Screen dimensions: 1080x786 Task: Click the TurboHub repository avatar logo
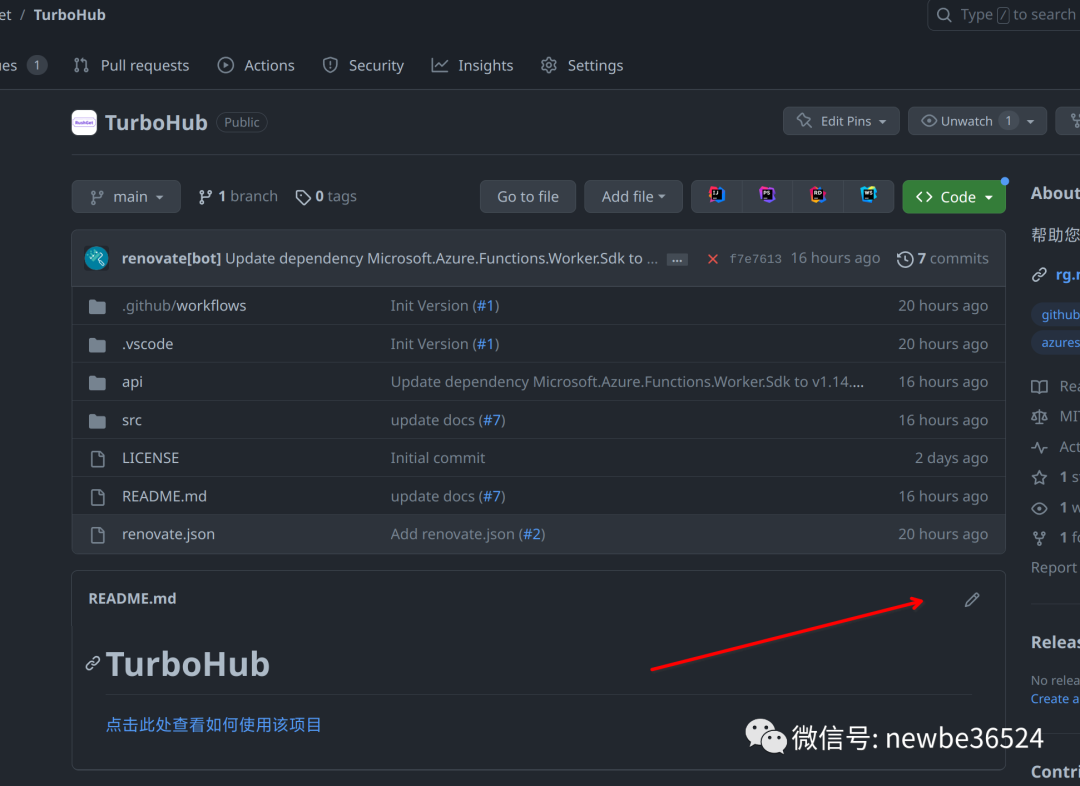(84, 123)
